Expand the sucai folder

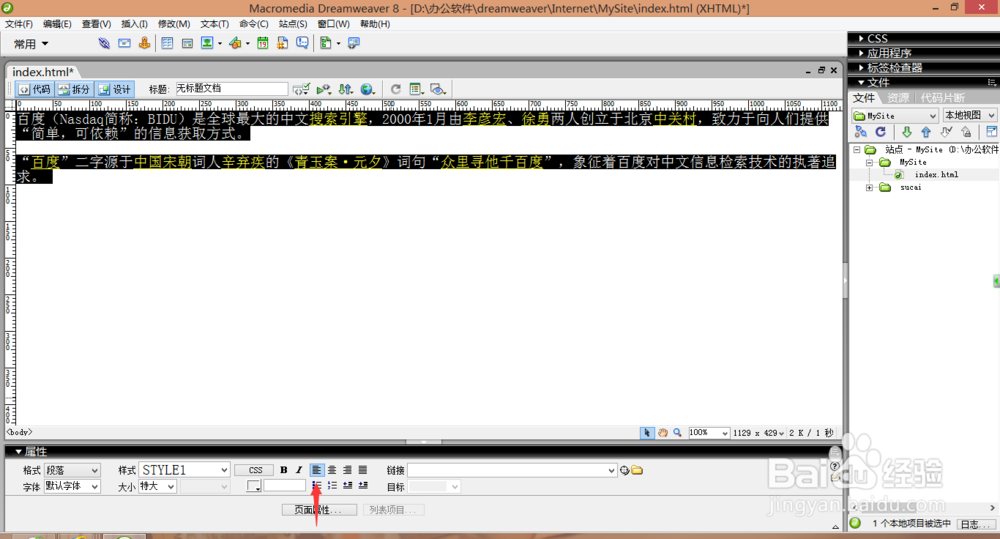pos(869,188)
